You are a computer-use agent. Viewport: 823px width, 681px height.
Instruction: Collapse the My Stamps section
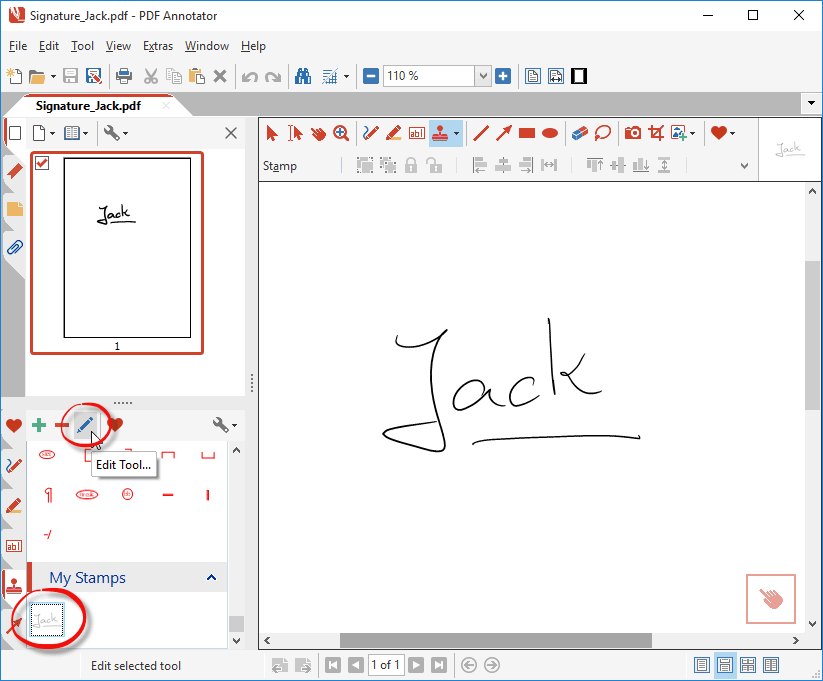coord(210,577)
